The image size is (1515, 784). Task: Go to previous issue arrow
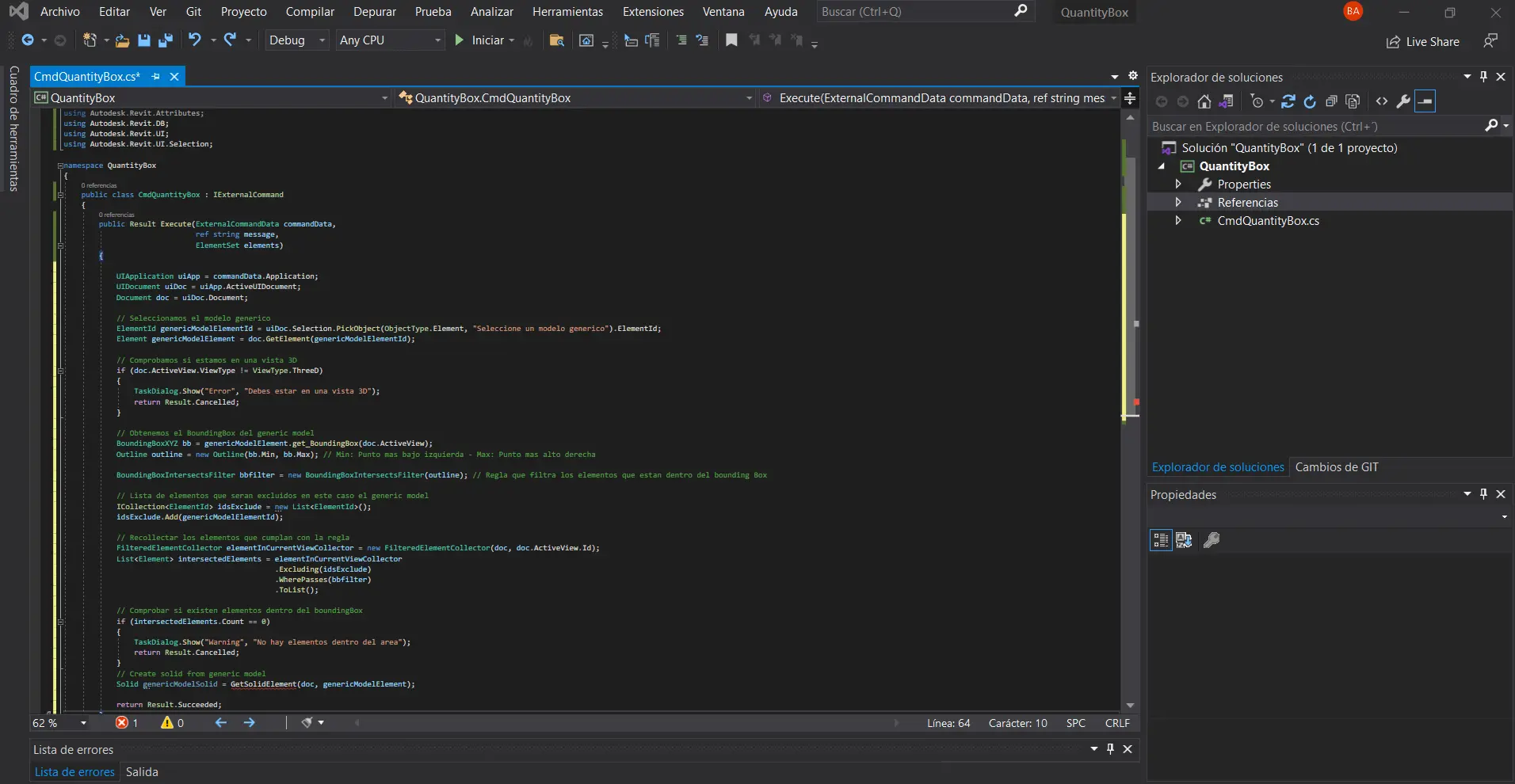coord(221,723)
